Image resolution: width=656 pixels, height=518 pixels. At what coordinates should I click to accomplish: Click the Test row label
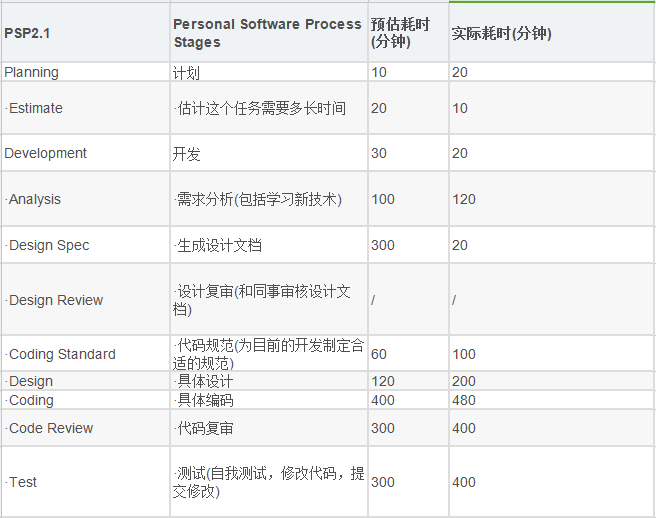tap(23, 482)
